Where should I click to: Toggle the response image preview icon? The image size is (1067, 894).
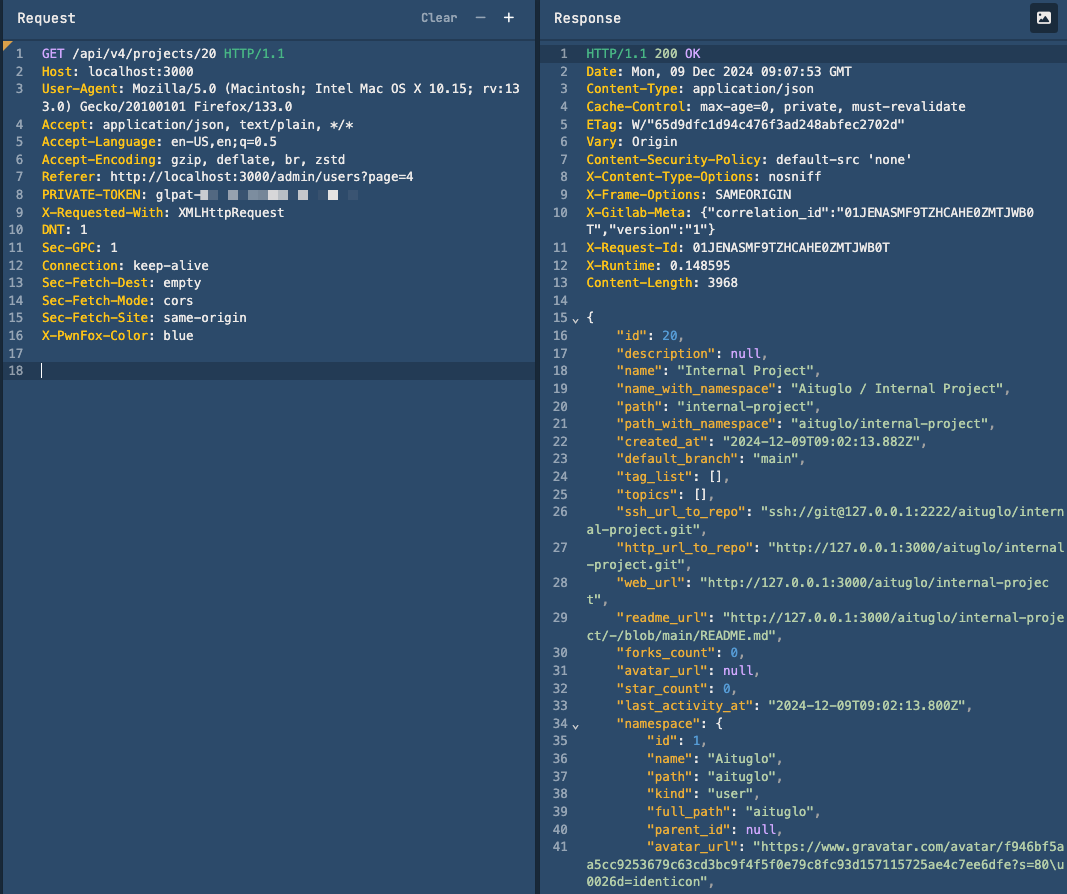1044,18
